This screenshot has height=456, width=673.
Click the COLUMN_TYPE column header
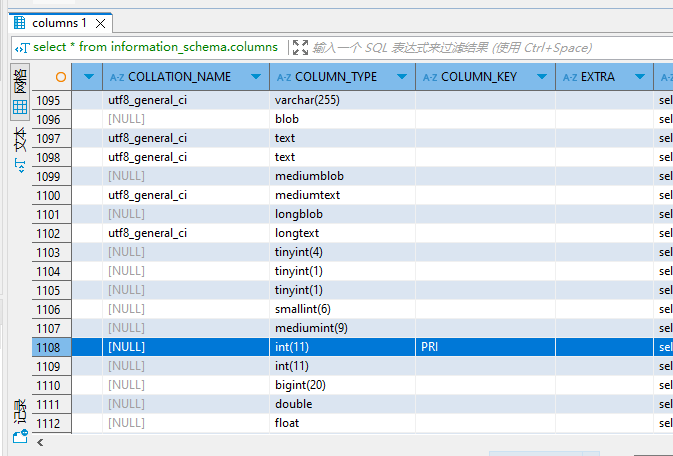point(343,77)
